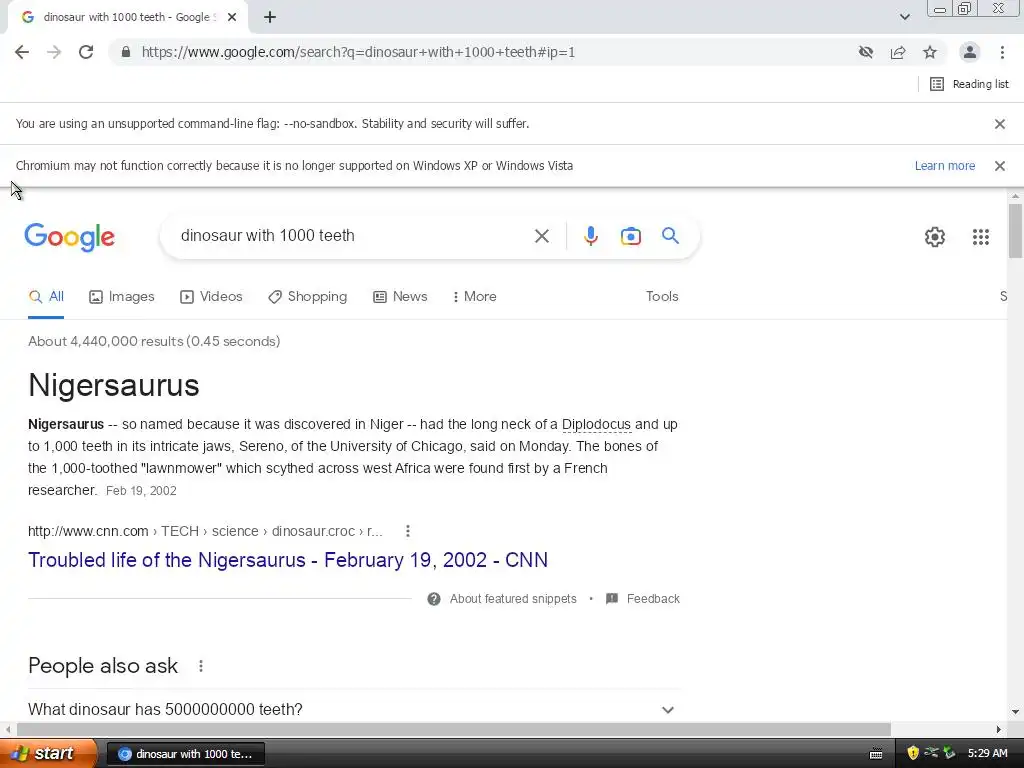Click the horizontal scrollbar thumb

tap(454, 729)
